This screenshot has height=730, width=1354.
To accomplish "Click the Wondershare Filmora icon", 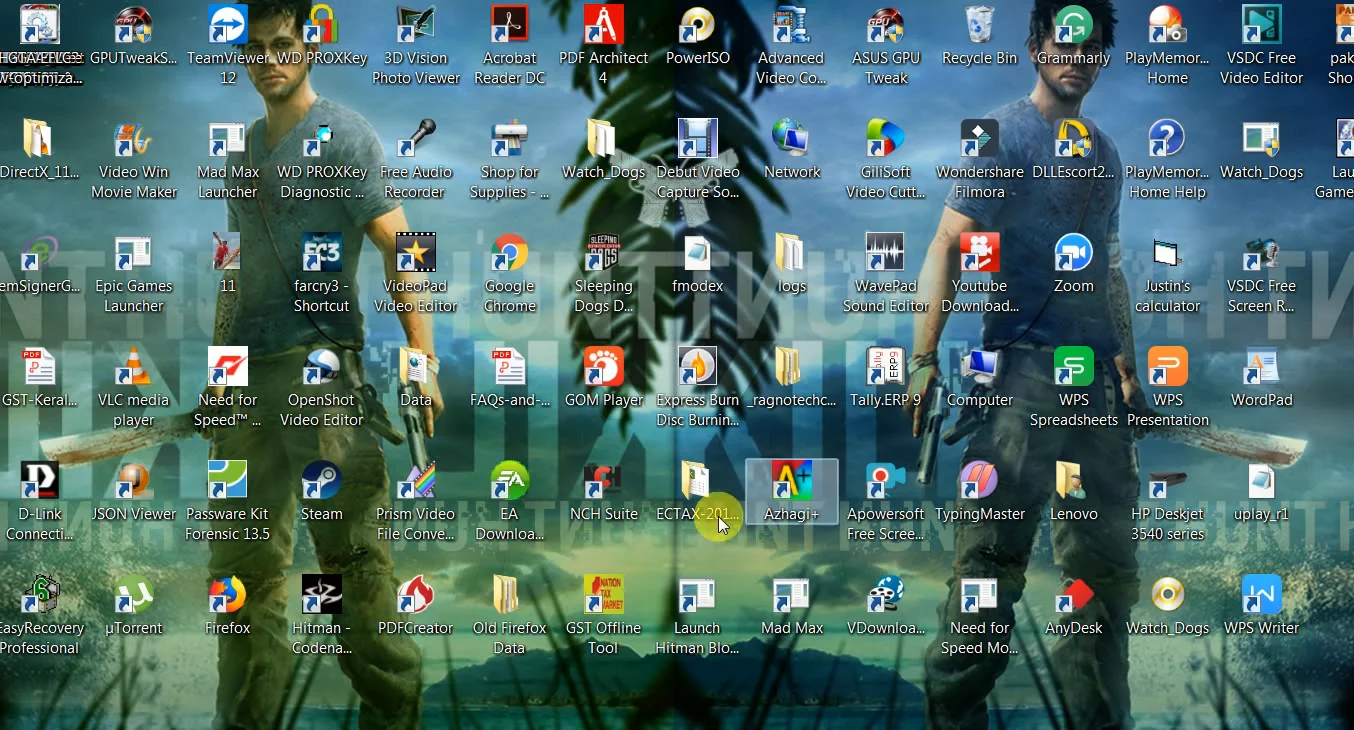I will (980, 139).
